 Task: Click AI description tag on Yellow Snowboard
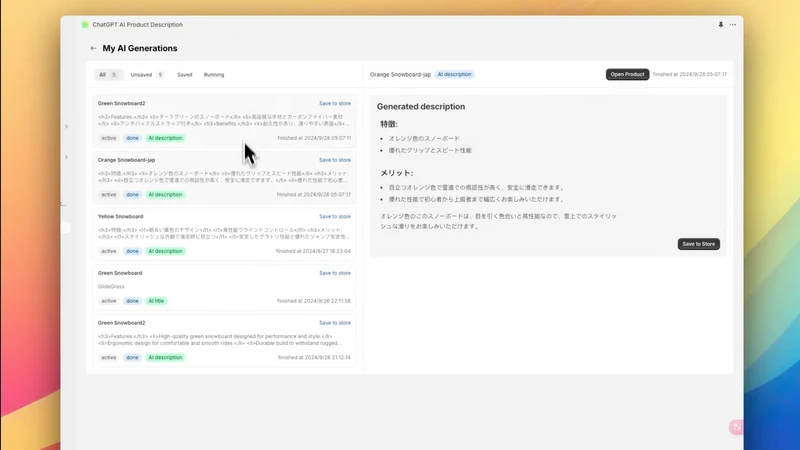(x=165, y=252)
